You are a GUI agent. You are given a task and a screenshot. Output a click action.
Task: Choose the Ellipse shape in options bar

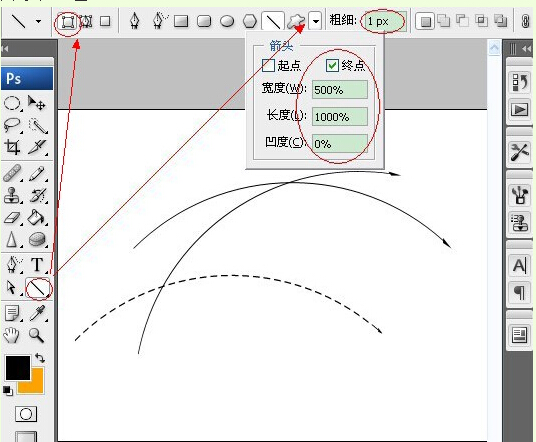pyautogui.click(x=227, y=21)
